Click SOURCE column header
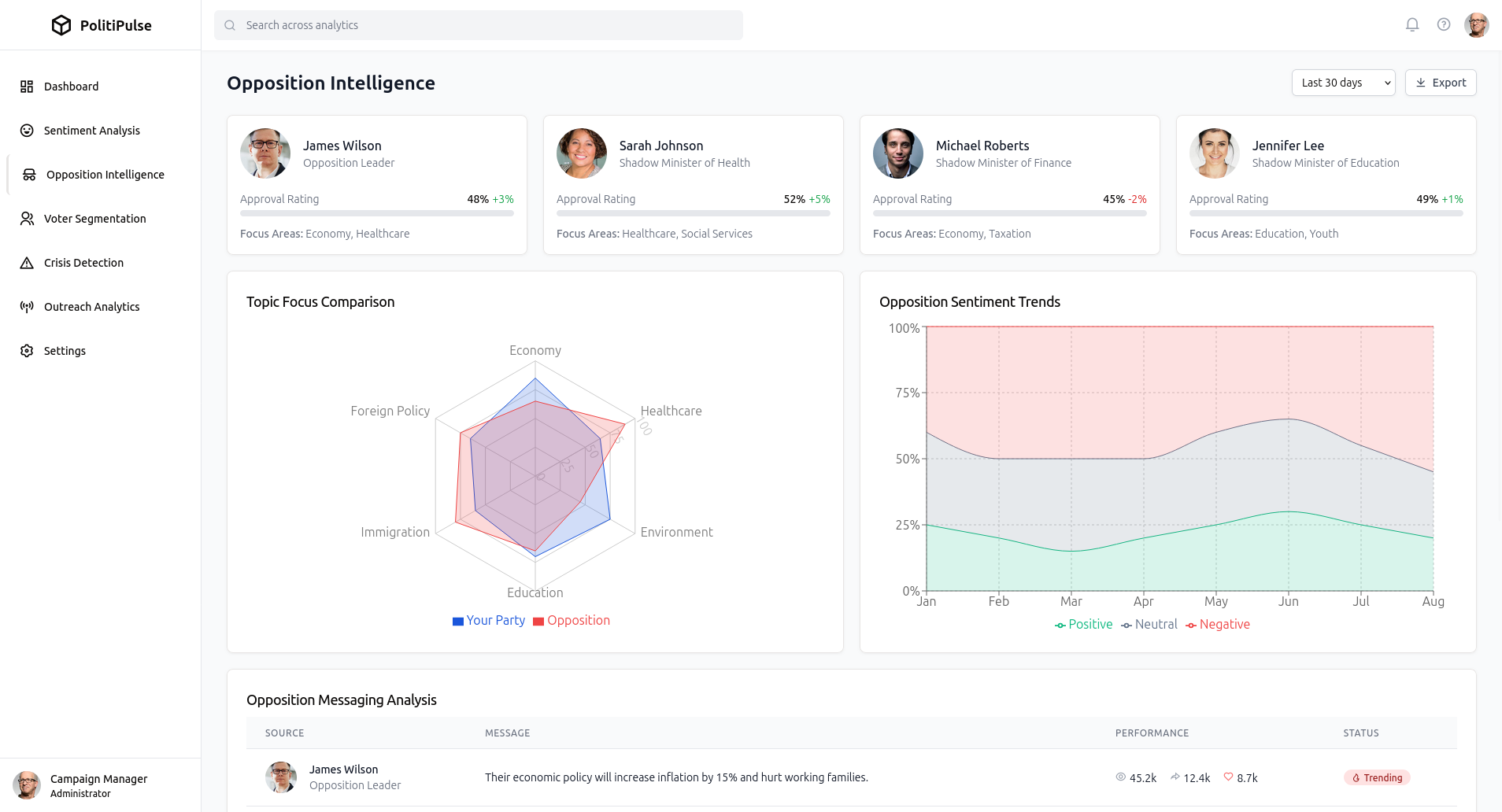1502x812 pixels. [284, 733]
